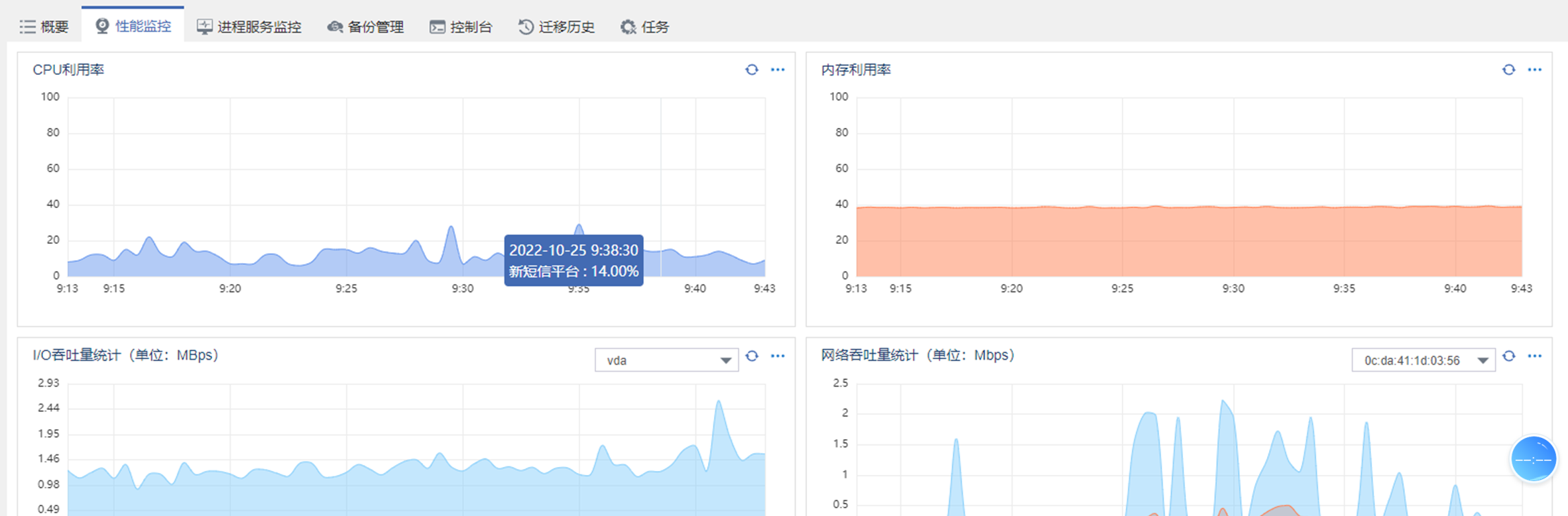Refresh the I/O吞吐量统计 chart

(751, 356)
